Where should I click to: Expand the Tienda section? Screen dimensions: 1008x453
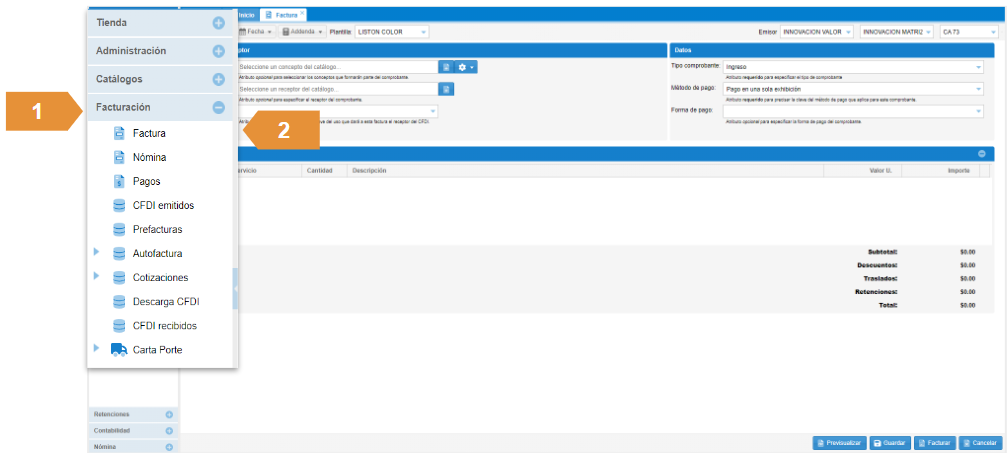point(218,23)
